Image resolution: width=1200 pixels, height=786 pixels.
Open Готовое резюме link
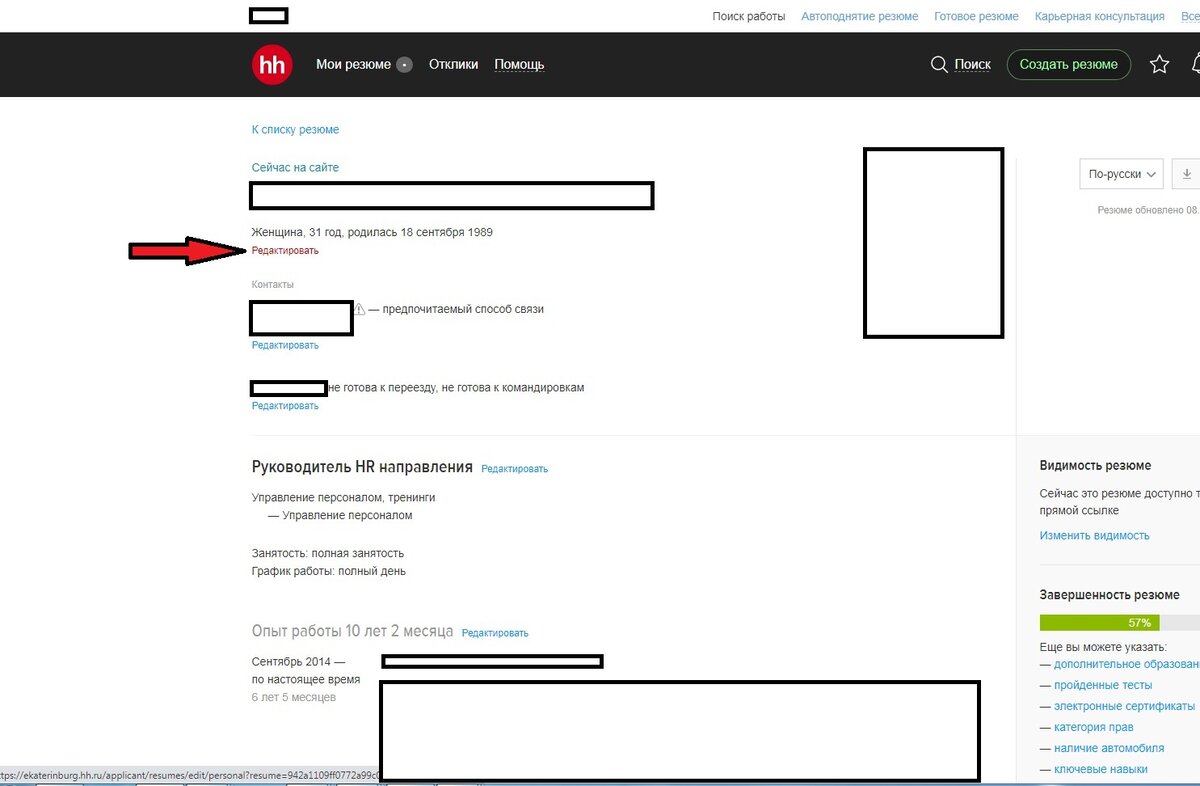pyautogui.click(x=976, y=17)
